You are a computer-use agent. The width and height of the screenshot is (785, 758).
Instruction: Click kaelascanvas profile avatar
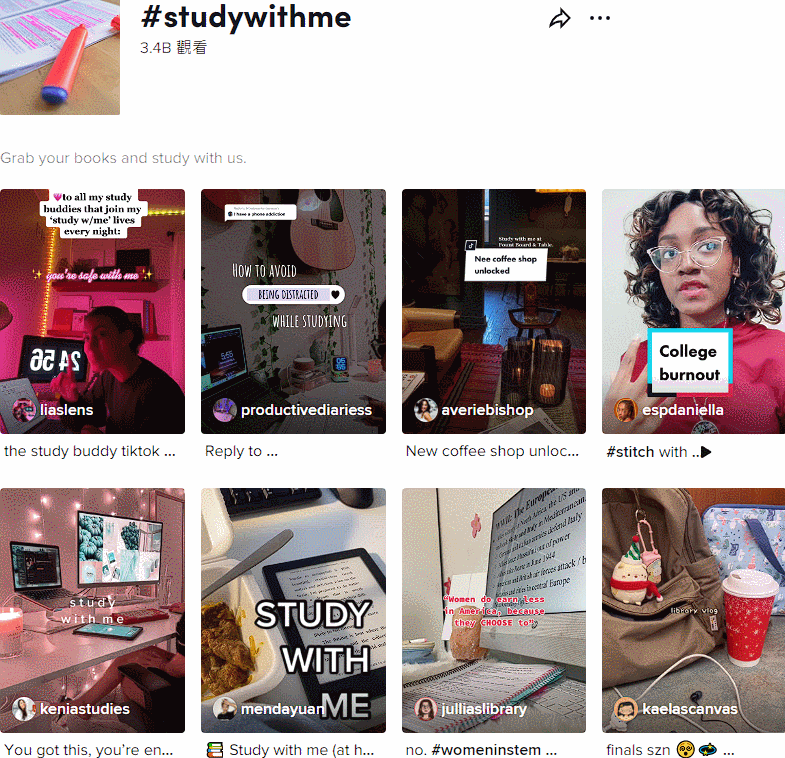pos(626,709)
